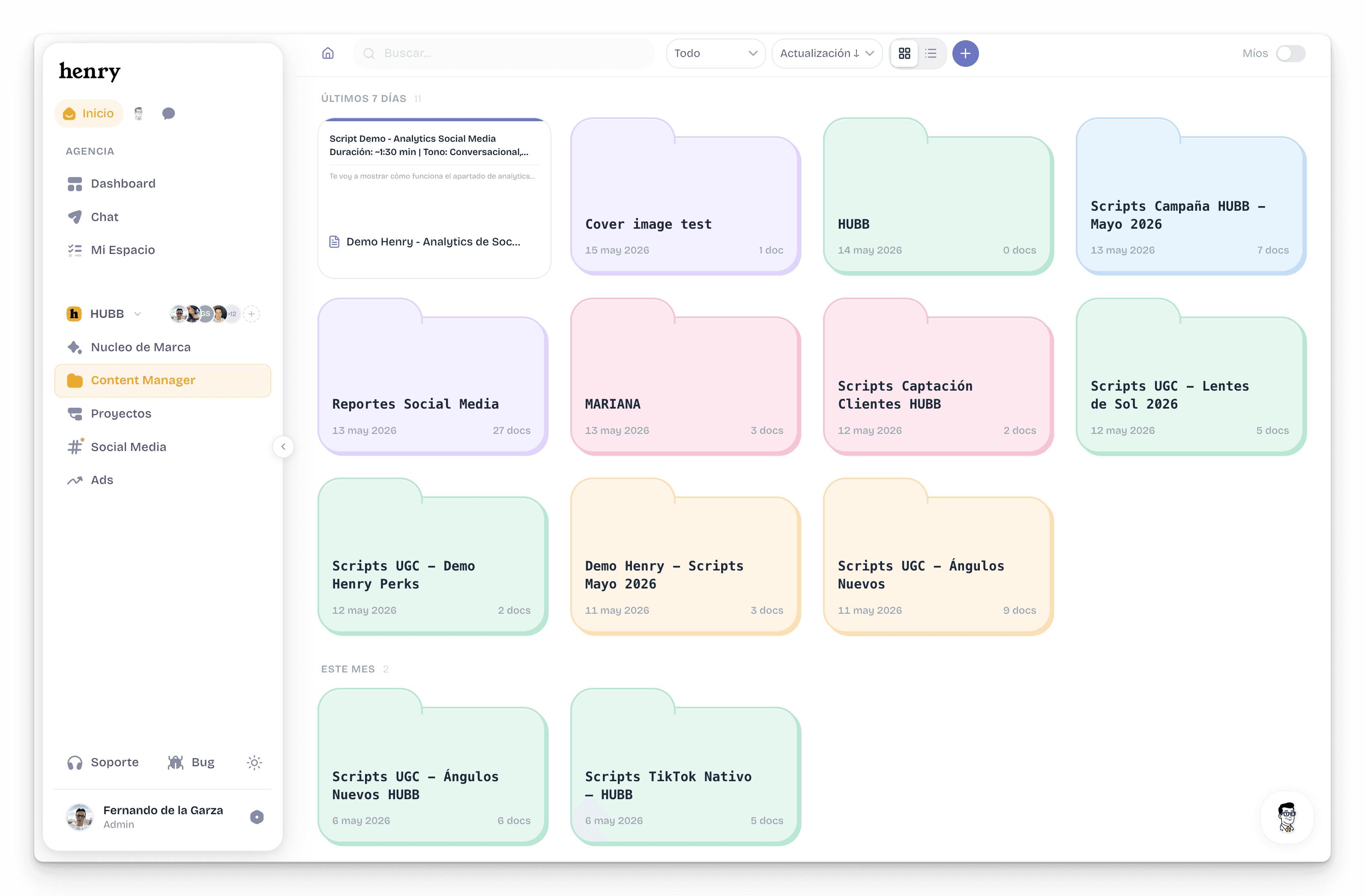This screenshot has width=1365, height=896.
Task: Click the Soporte link
Action: [x=103, y=762]
